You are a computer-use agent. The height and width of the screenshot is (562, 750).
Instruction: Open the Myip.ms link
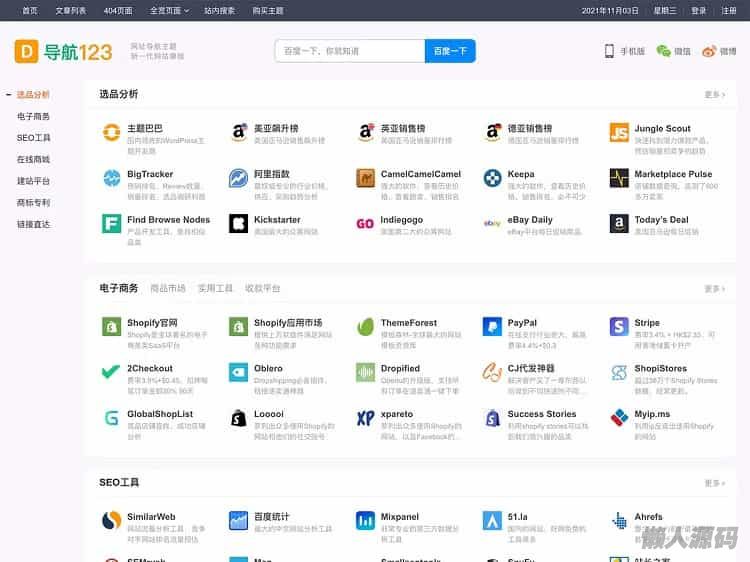652,414
